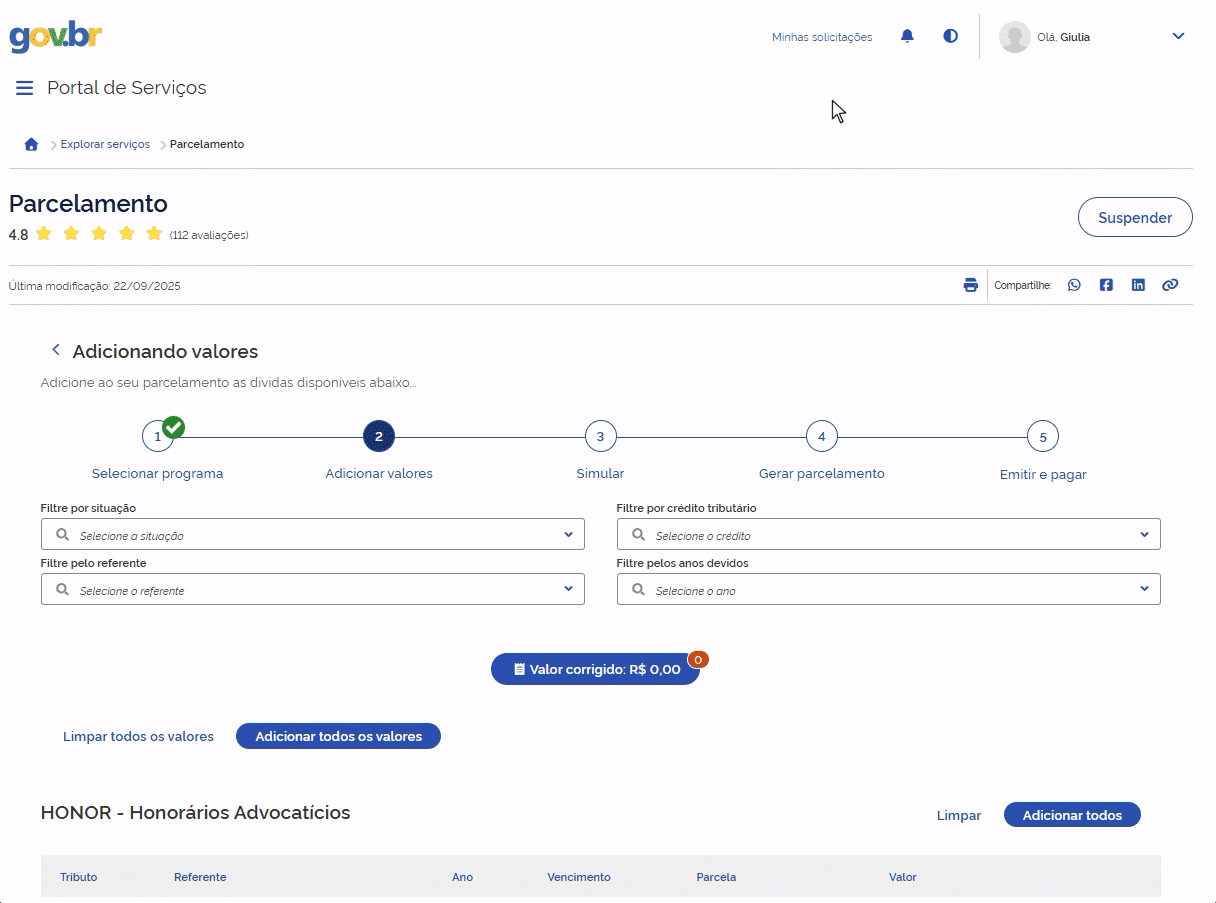Screen dimensions: 1216x903
Task: Click Limpar todos os valores
Action: [138, 736]
